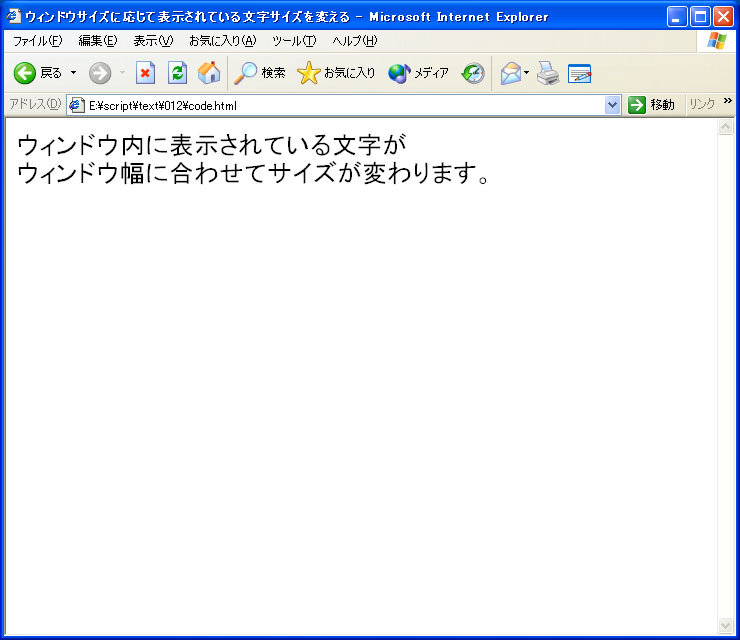The image size is (740, 640).
Task: Click the Refresh page icon
Action: click(x=177, y=73)
